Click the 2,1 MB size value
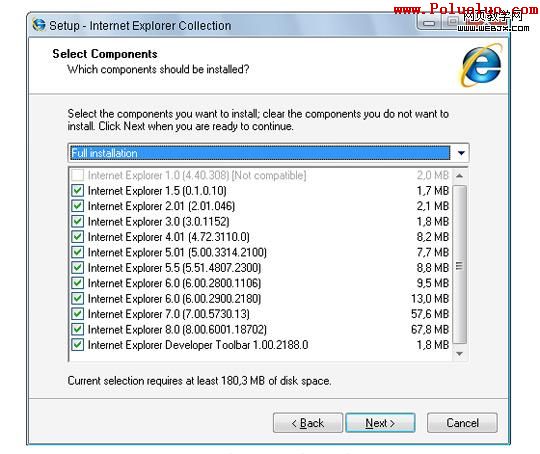 coord(433,206)
